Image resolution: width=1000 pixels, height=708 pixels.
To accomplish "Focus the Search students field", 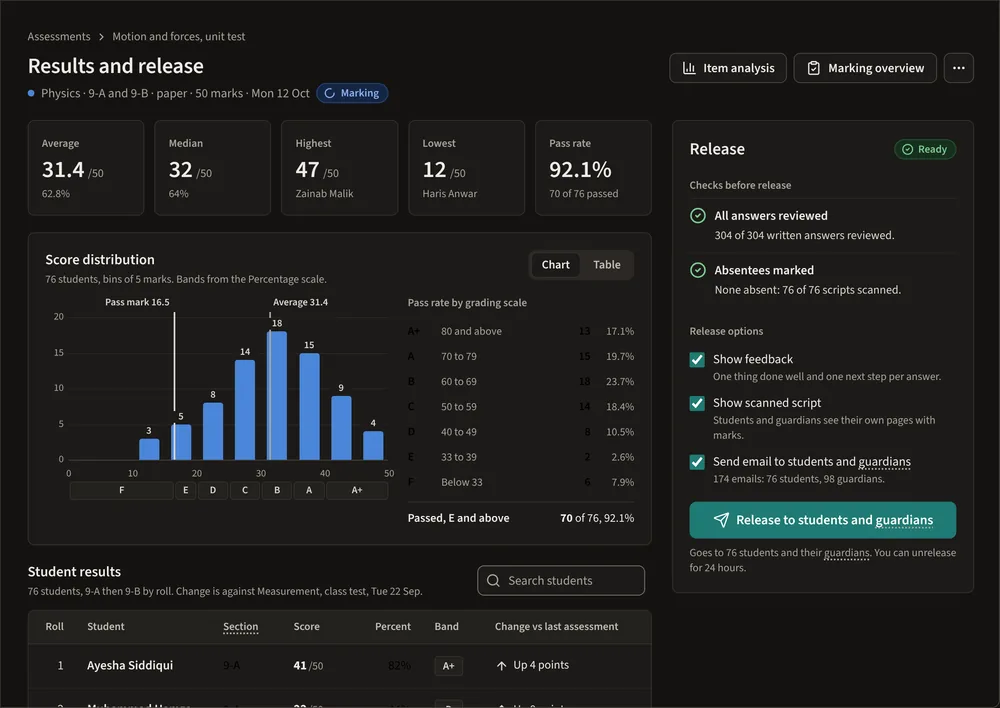I will [561, 580].
